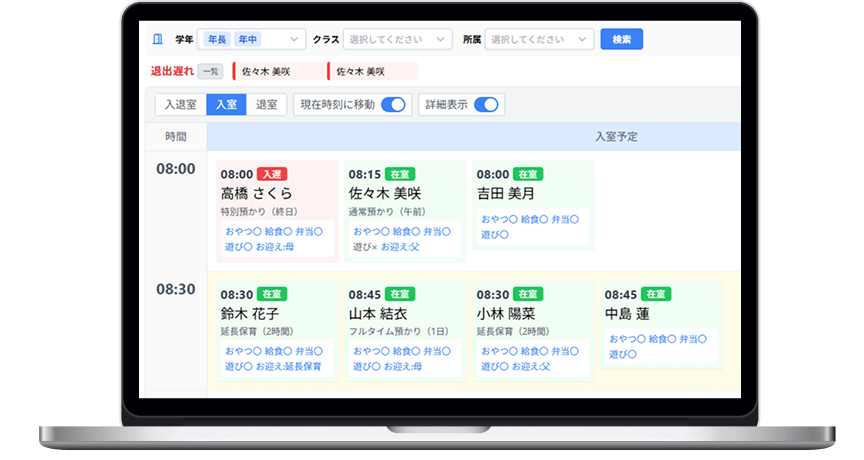Viewport: 864px width, 460px height.
Task: Select first 佐々木 美咲 late-exit chip
Action: tap(278, 72)
